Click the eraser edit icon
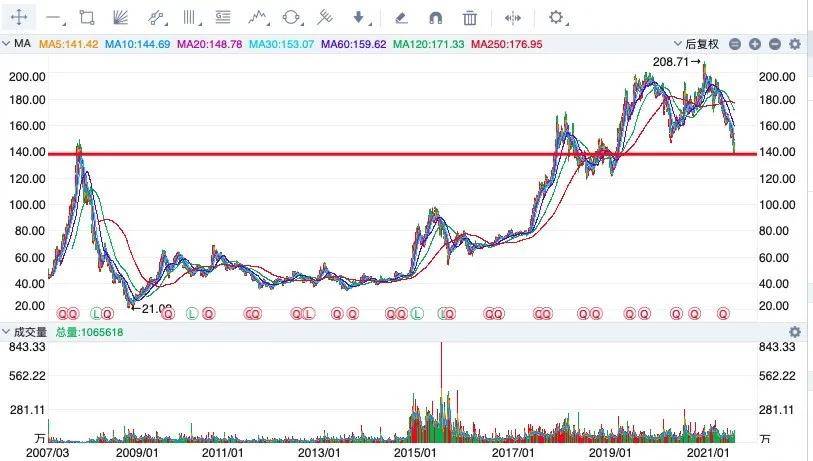This screenshot has height=461, width=813. [401, 18]
